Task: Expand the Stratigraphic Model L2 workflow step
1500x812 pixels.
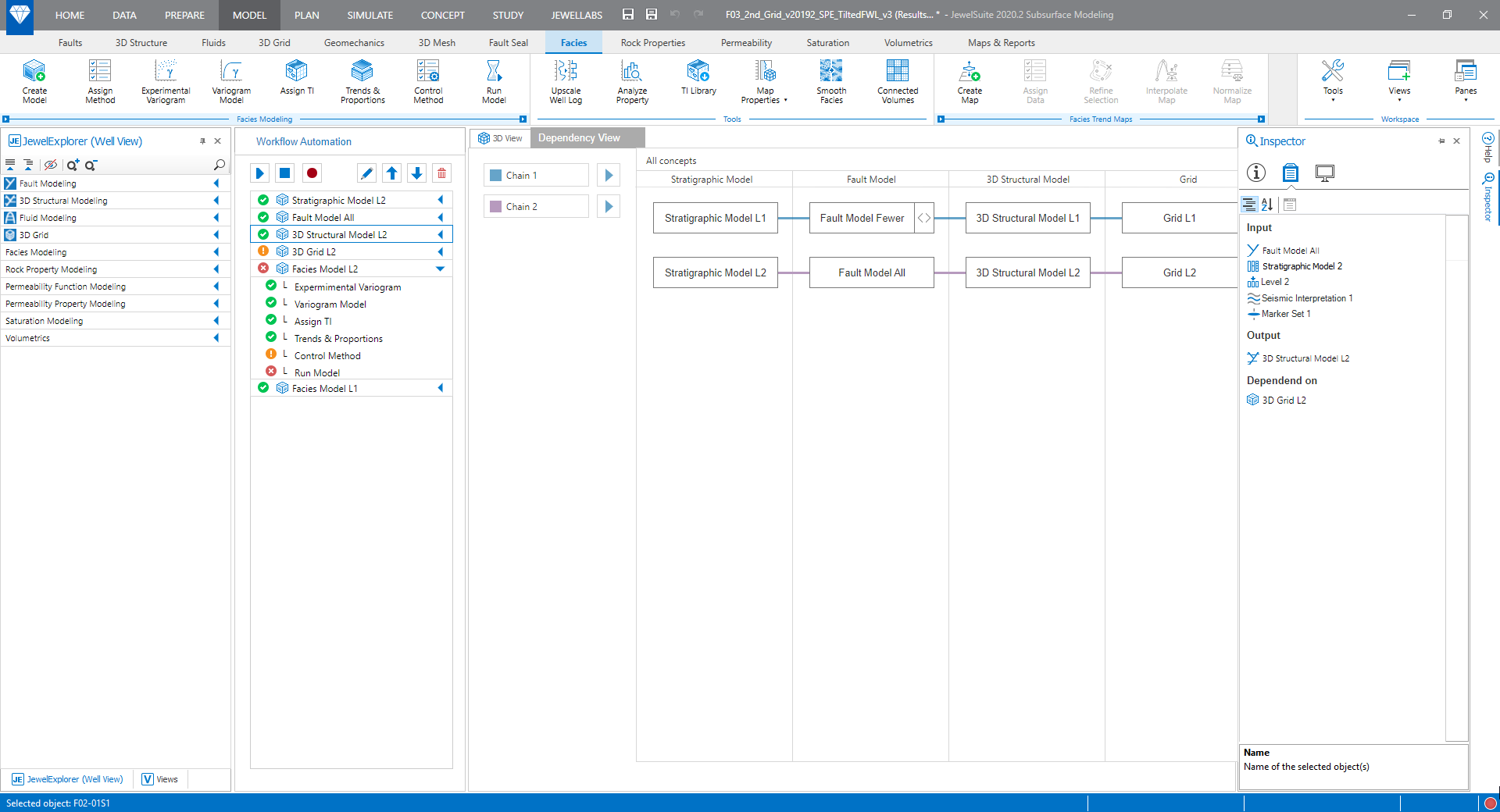Action: pyautogui.click(x=441, y=200)
